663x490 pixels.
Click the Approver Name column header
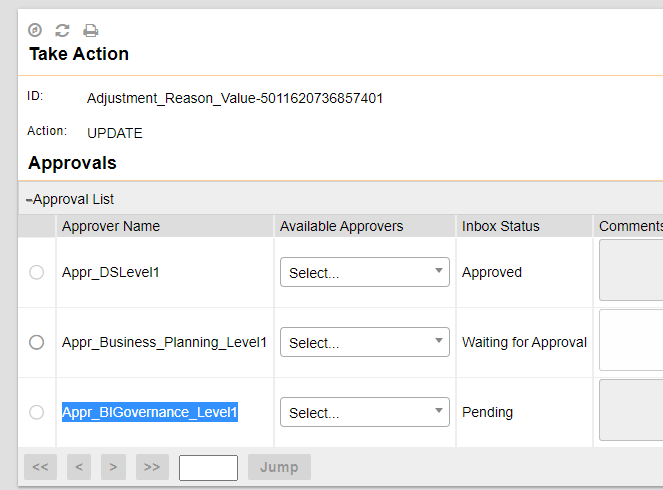[111, 226]
